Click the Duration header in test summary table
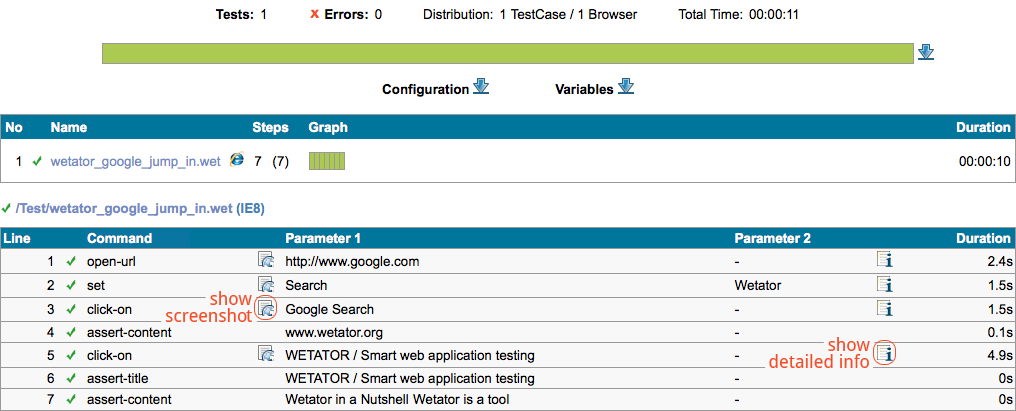This screenshot has width=1016, height=411. point(982,127)
